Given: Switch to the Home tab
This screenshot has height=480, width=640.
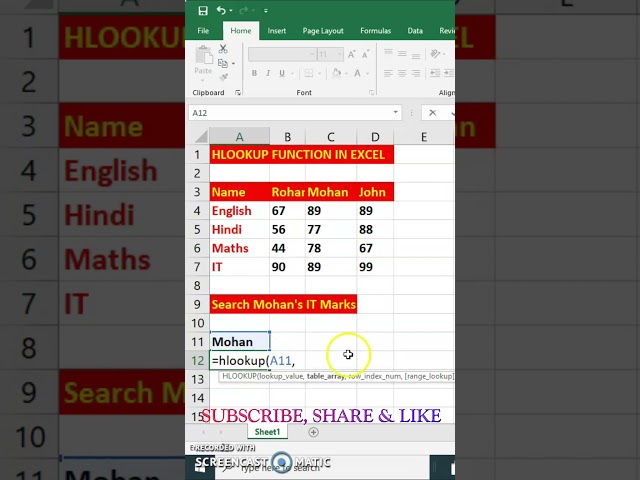Looking at the screenshot, I should pyautogui.click(x=241, y=31).
